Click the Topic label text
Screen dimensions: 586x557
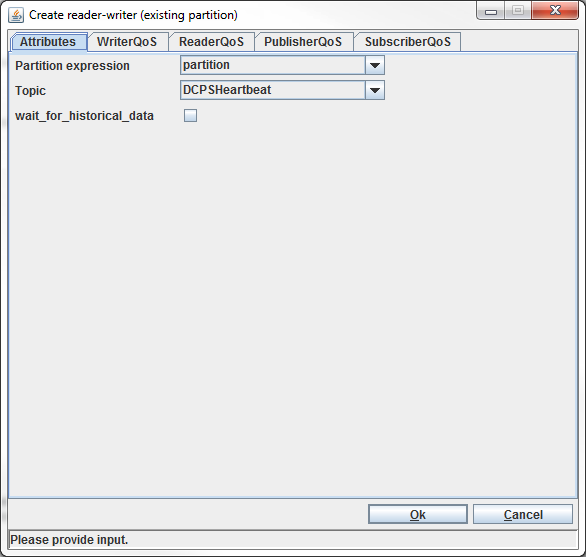click(x=30, y=91)
